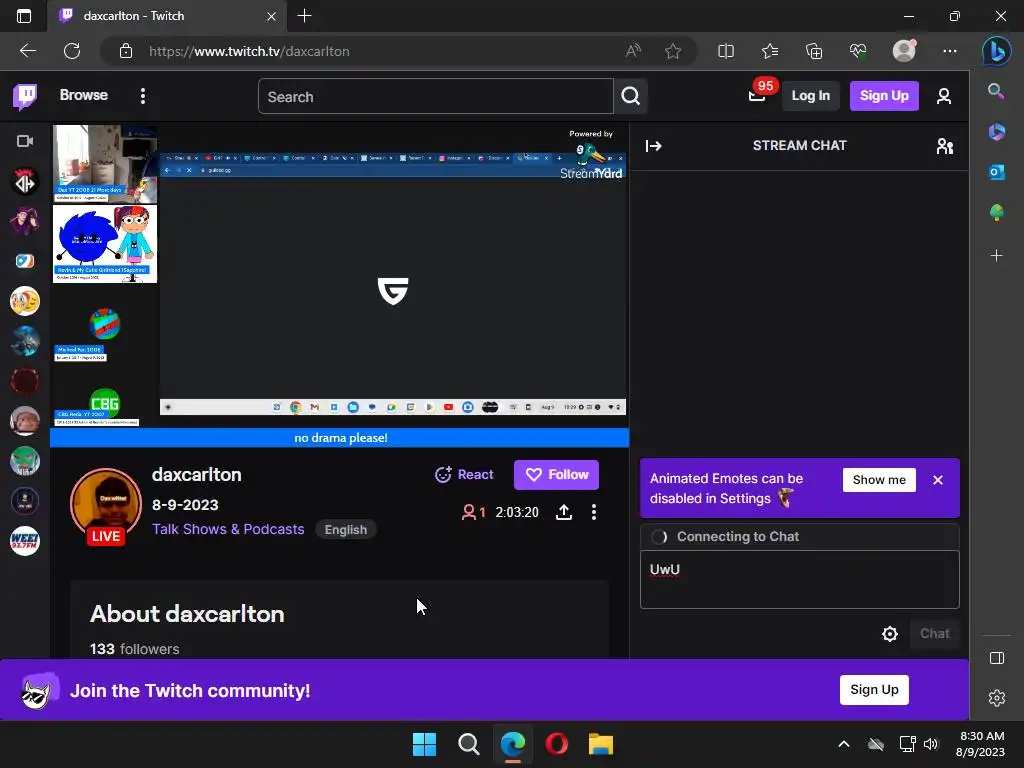The height and width of the screenshot is (768, 1024).
Task: Close the daxcarlton - Twitch tab
Action: [271, 16]
